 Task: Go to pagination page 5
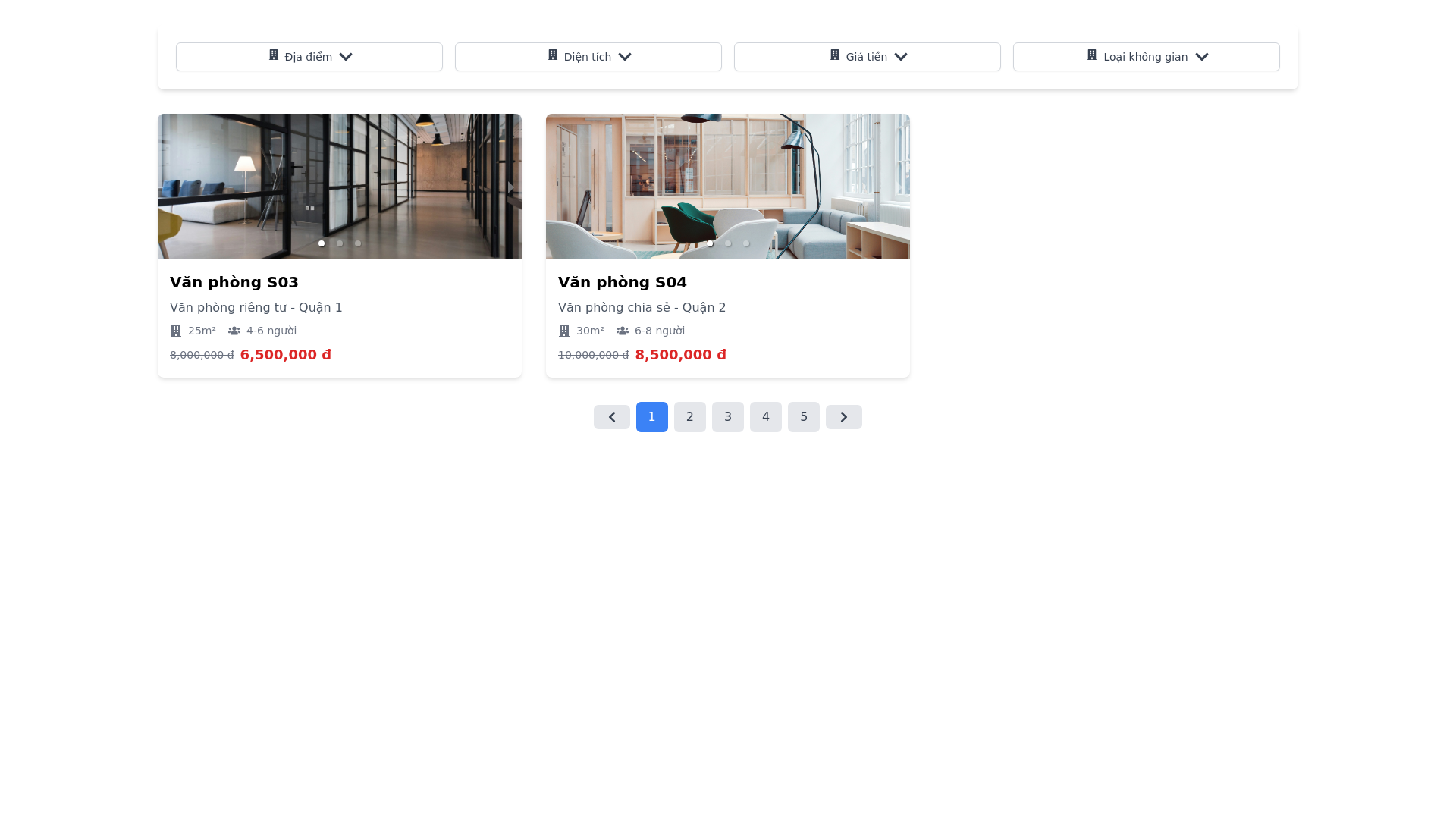pyautogui.click(x=803, y=417)
